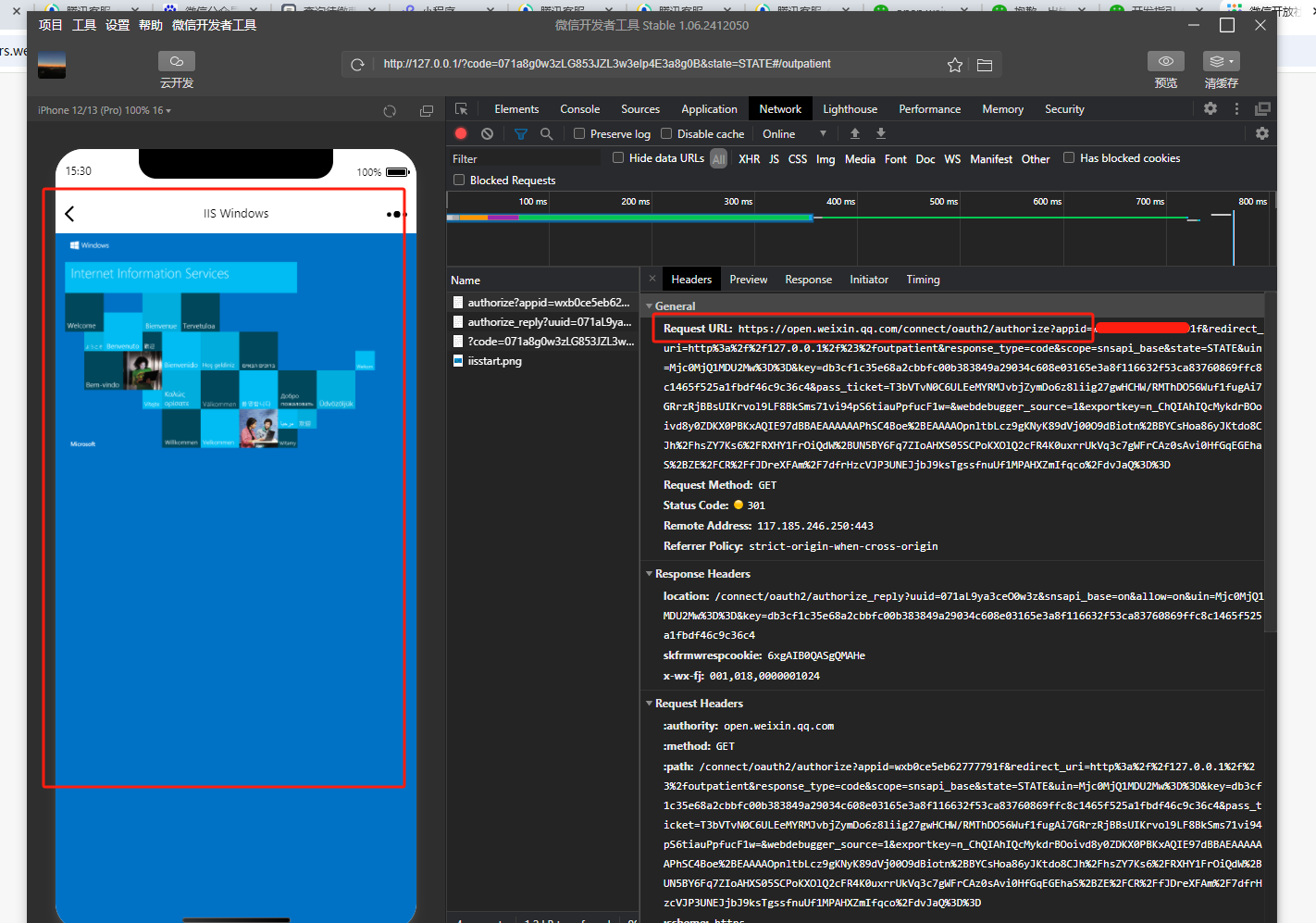Click the simulator URL address field
This screenshot has width=1316, height=923.
[x=659, y=64]
